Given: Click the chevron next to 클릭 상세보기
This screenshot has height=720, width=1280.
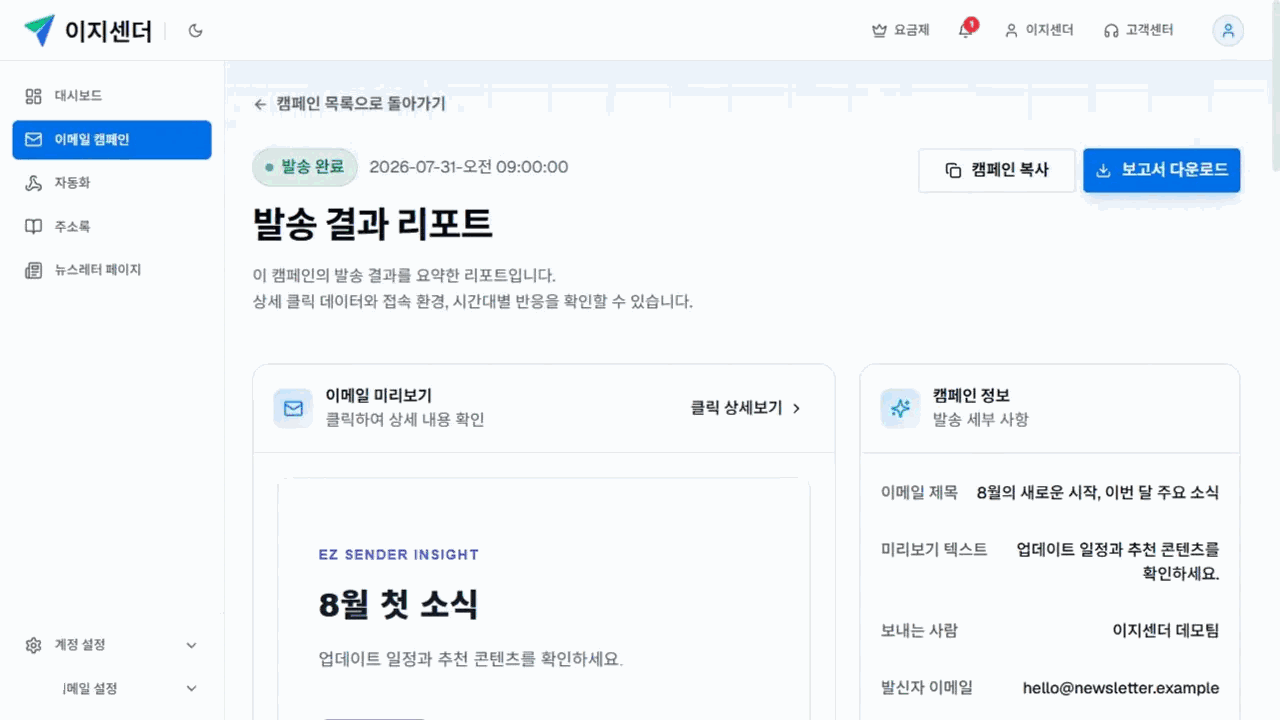Looking at the screenshot, I should [x=796, y=408].
